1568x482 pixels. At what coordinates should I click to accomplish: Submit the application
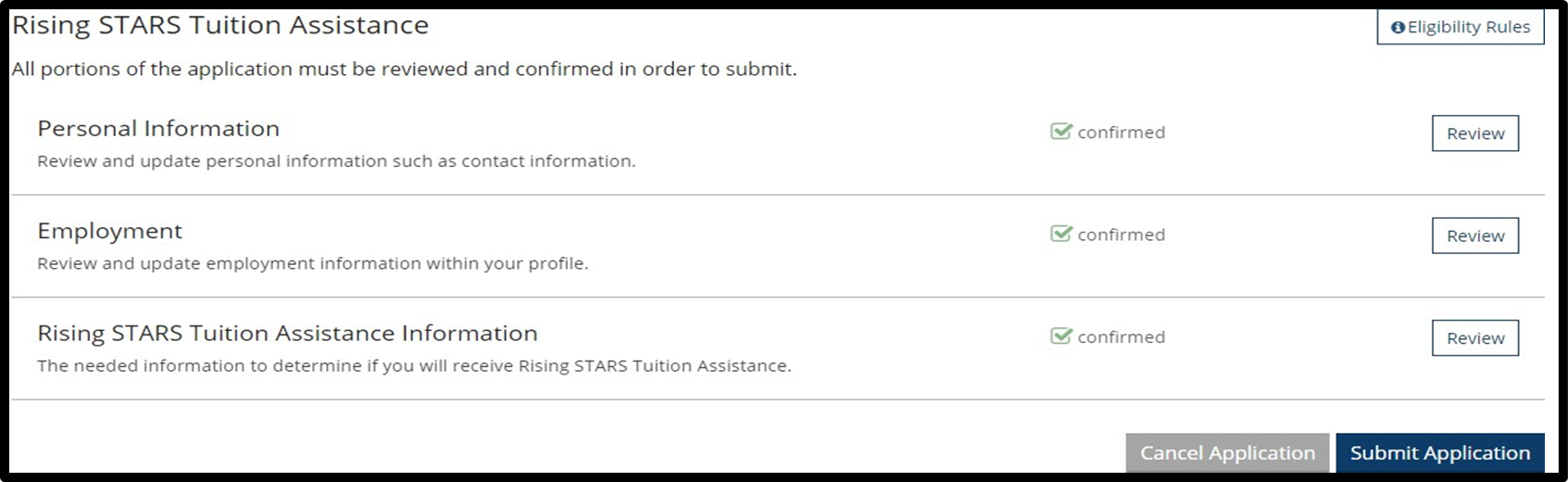[x=1440, y=453]
